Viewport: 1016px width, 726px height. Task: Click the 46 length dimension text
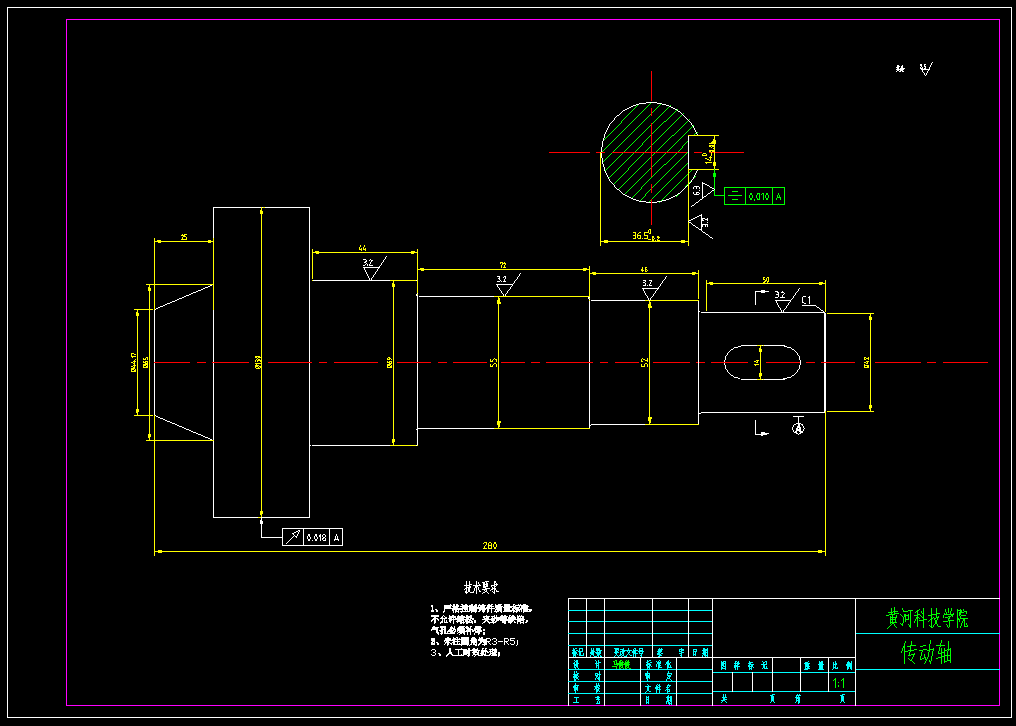pyautogui.click(x=644, y=269)
